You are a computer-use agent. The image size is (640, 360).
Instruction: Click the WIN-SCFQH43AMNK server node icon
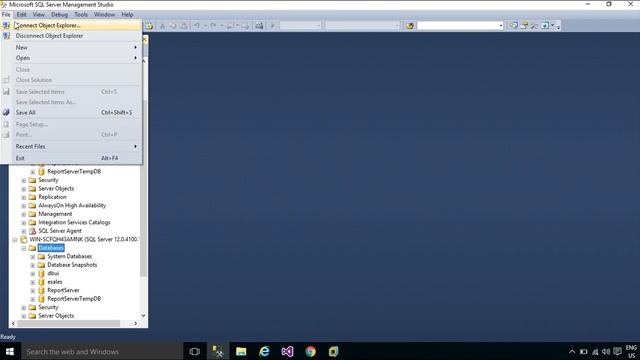coord(24,239)
